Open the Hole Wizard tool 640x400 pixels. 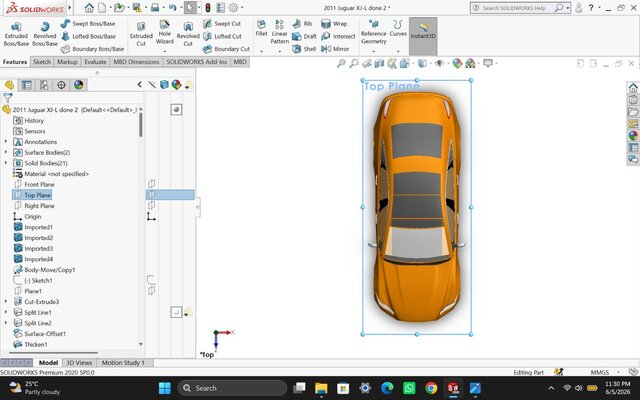click(164, 33)
